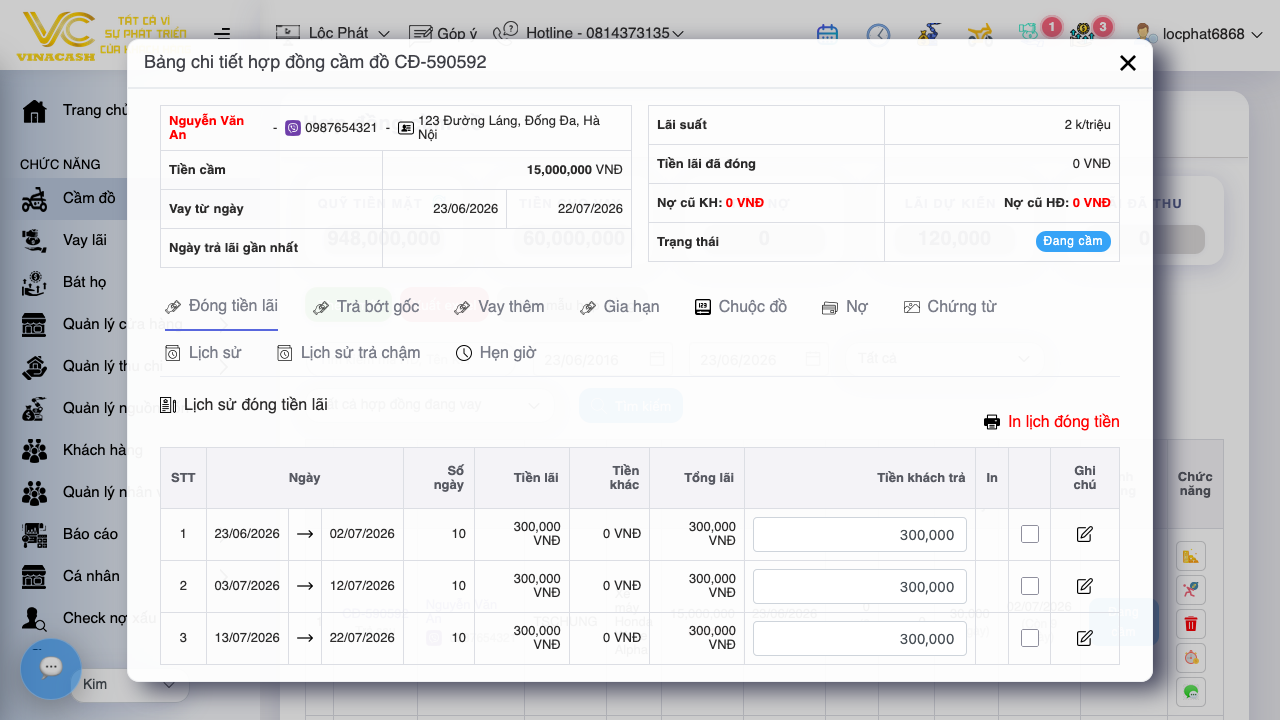Open Bát họ in the sidebar

coord(64,282)
